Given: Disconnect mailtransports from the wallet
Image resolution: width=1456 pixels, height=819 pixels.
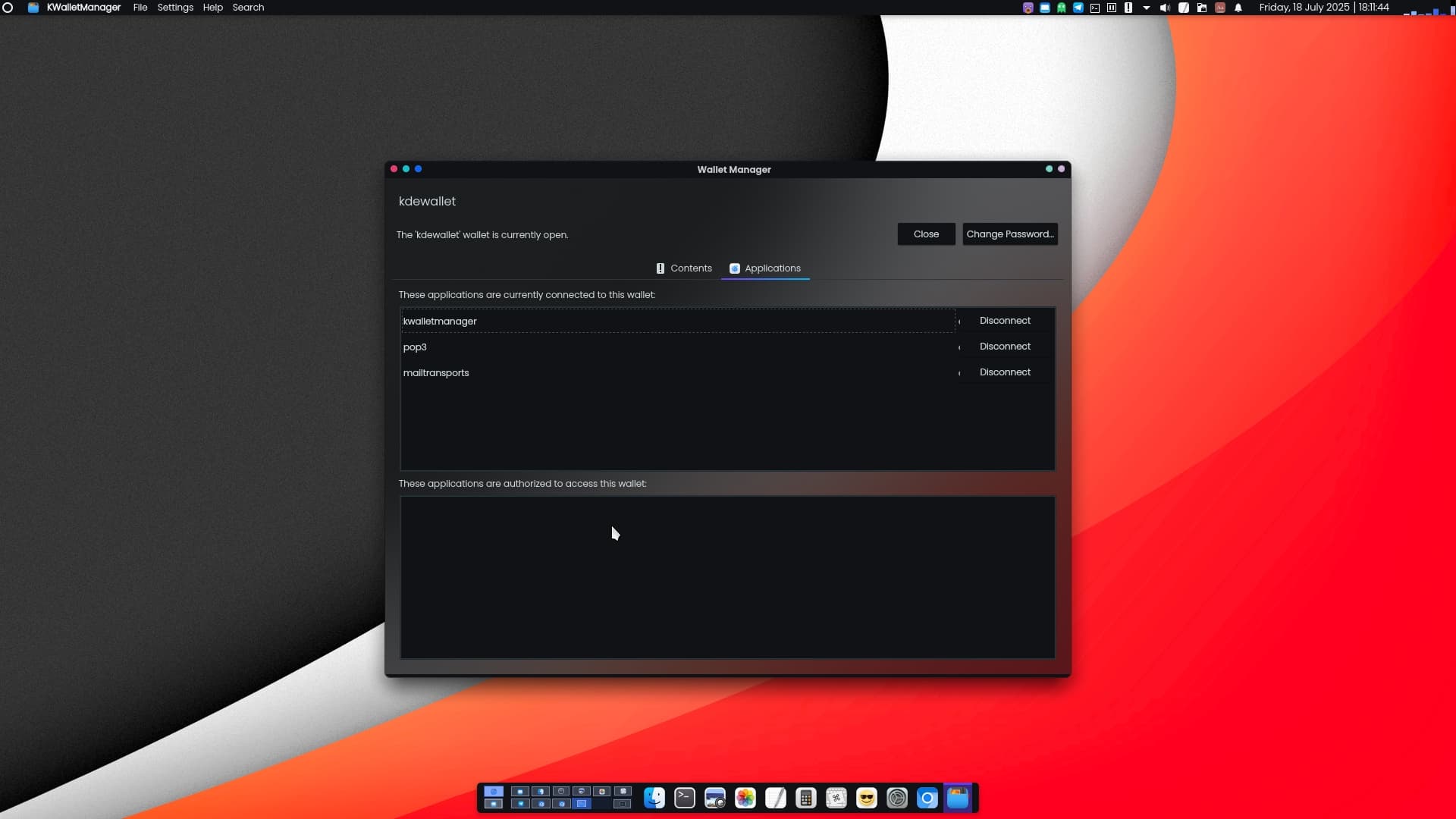Looking at the screenshot, I should 1005,372.
